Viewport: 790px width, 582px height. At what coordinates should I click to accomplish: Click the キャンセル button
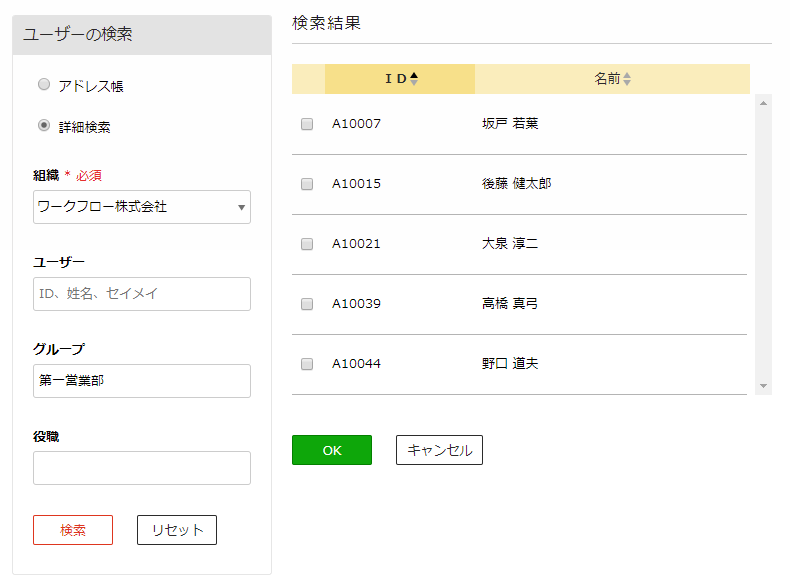(x=439, y=450)
